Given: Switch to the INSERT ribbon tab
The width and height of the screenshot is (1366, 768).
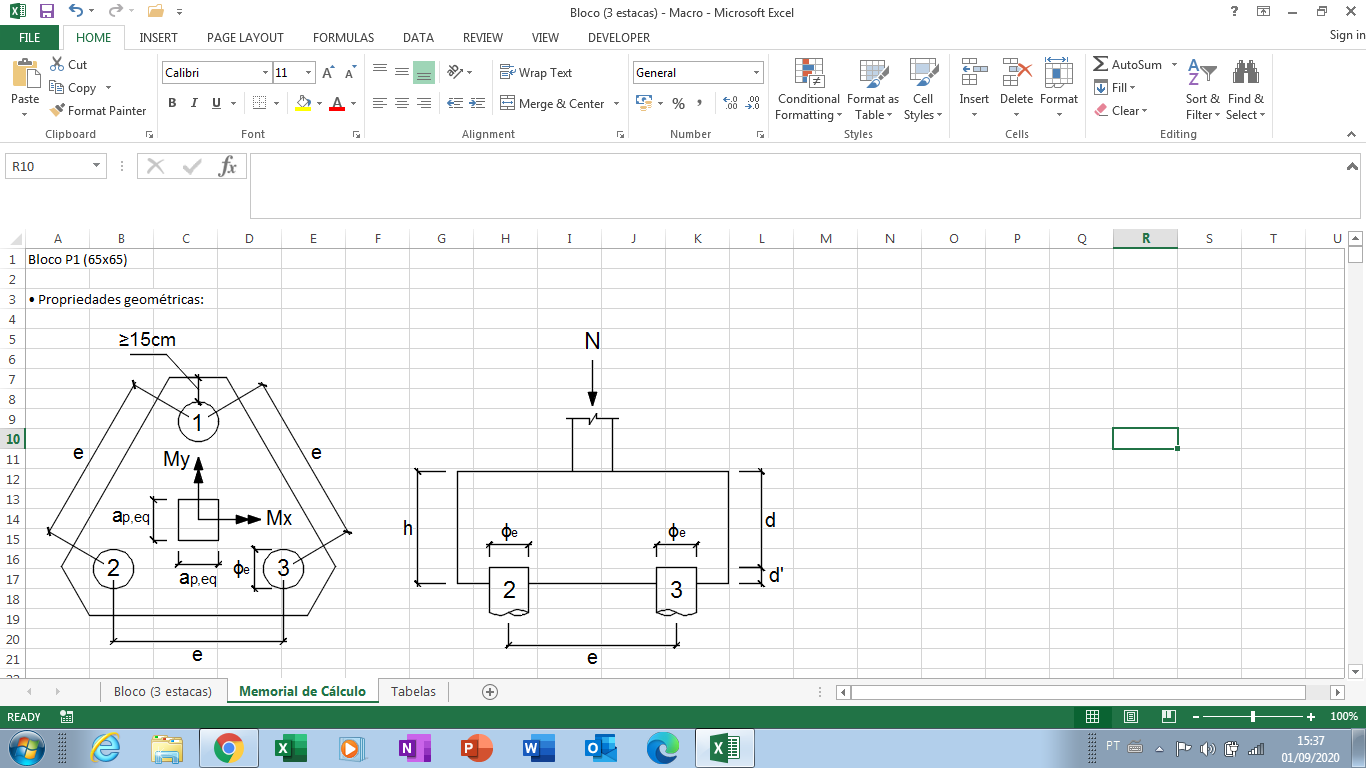Looking at the screenshot, I should 159,38.
